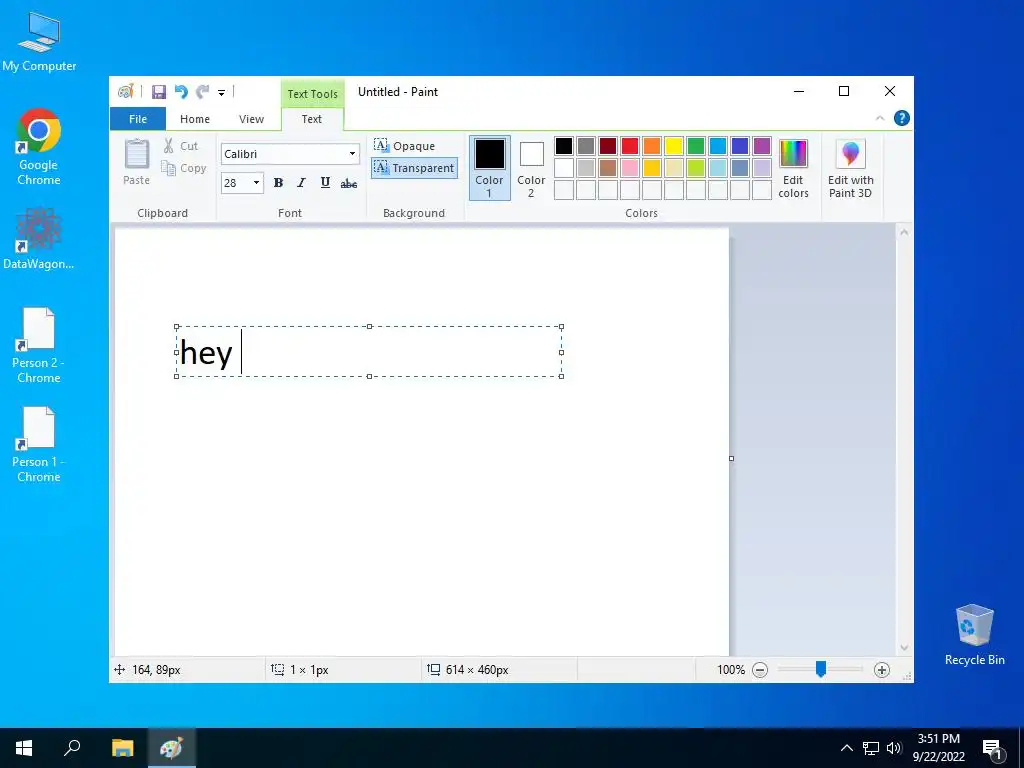
Task: Select the Recycle Bin icon
Action: point(974,635)
